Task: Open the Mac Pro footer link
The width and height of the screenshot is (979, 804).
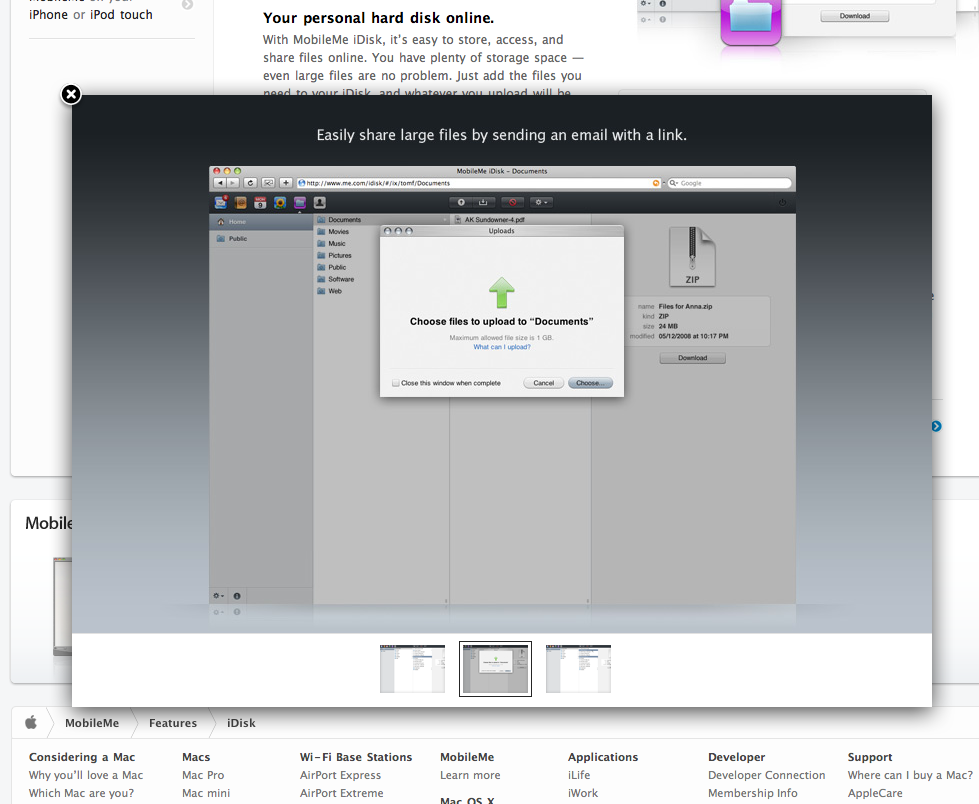Action: (203, 775)
